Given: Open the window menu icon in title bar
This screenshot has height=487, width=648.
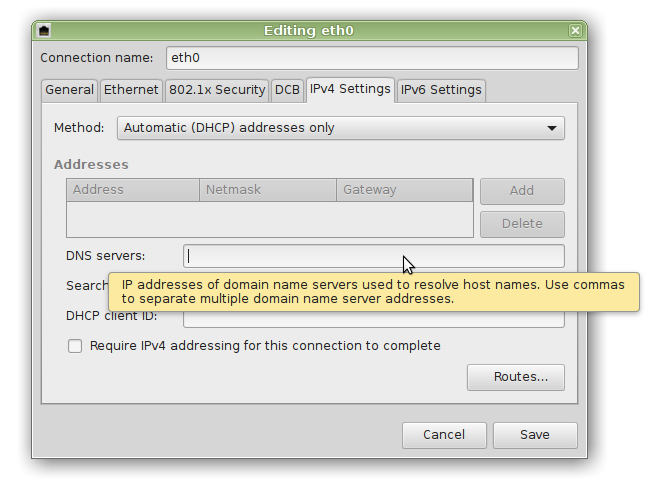Looking at the screenshot, I should [46, 31].
